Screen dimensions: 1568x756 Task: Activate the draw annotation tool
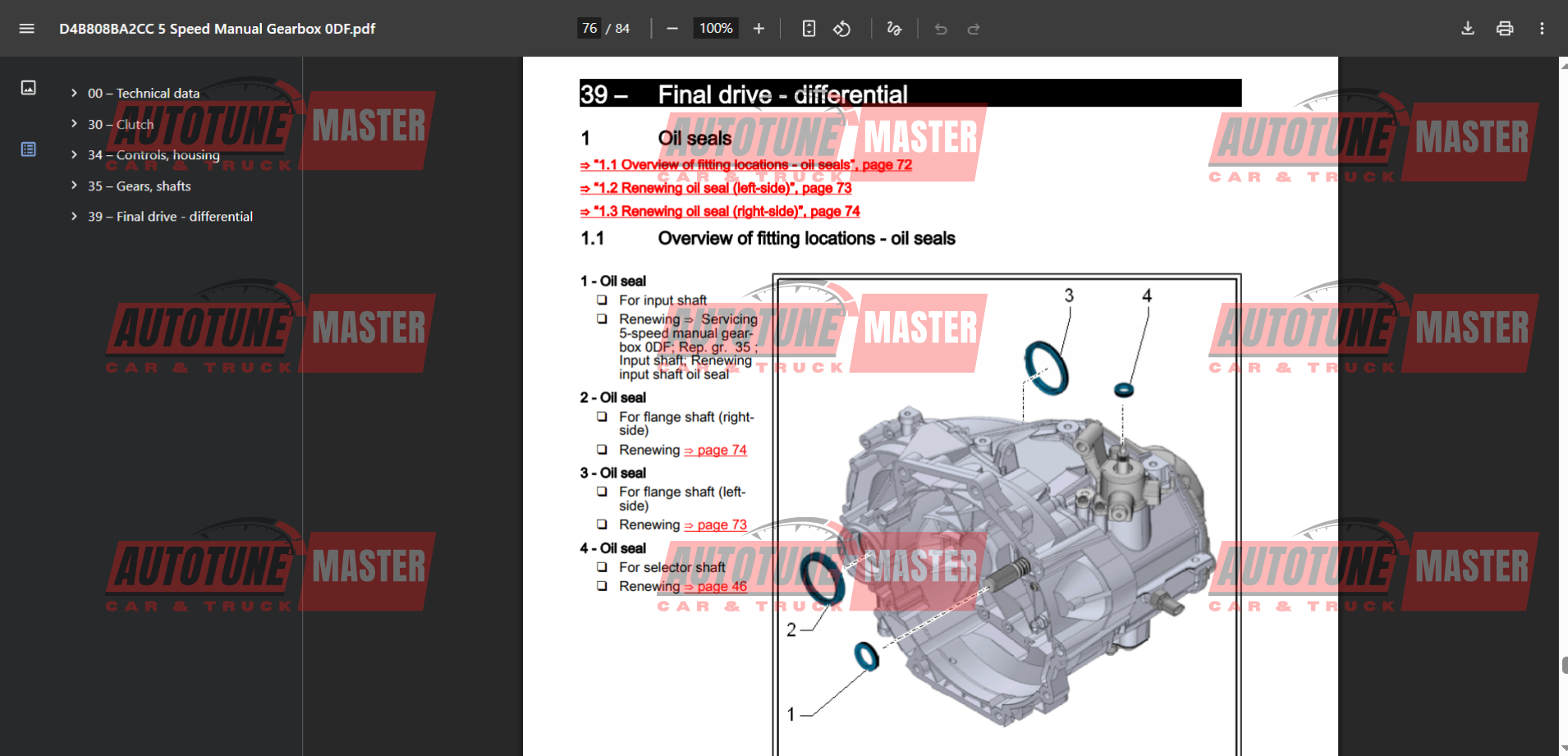pyautogui.click(x=894, y=29)
